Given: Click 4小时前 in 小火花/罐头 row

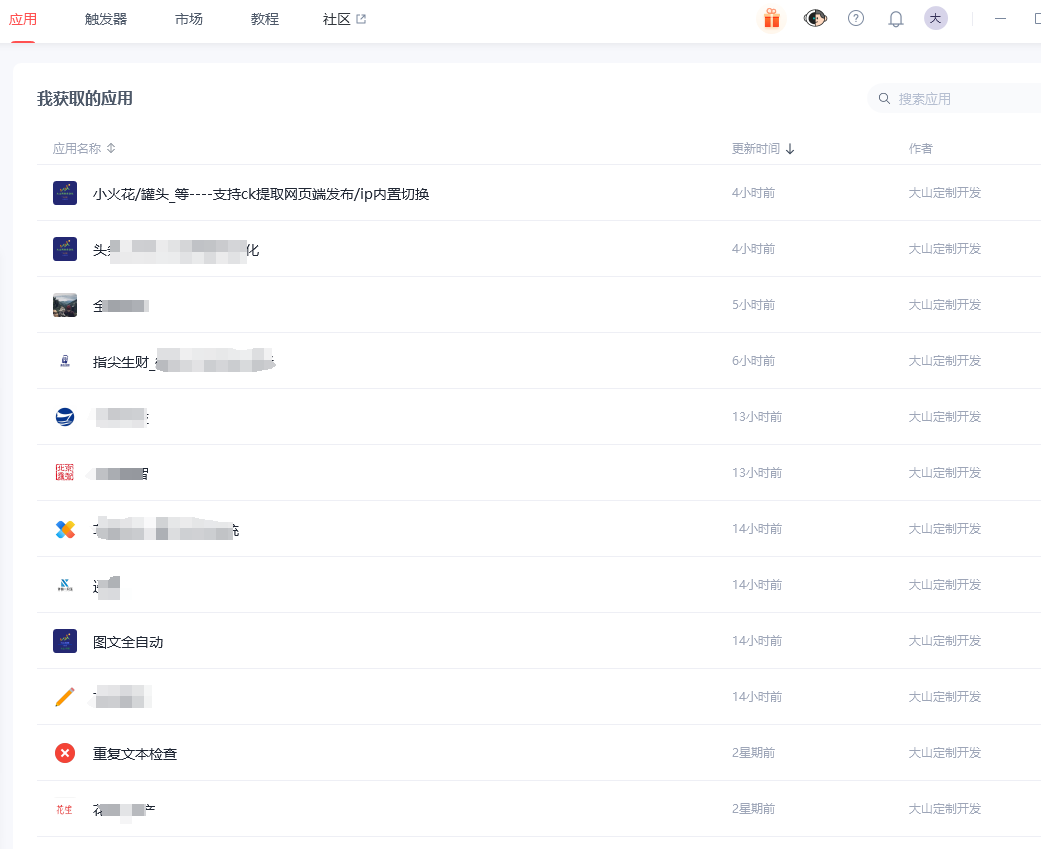Looking at the screenshot, I should tap(754, 193).
